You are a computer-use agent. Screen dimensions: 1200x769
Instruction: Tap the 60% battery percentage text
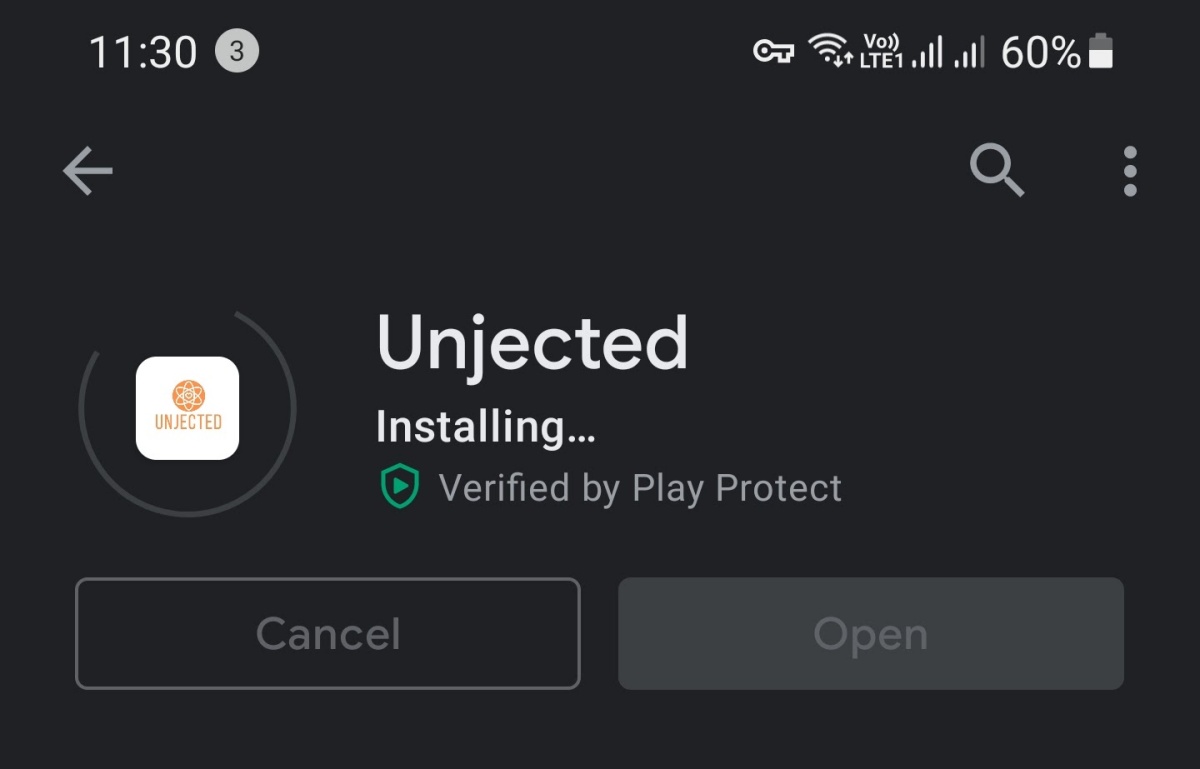(1040, 52)
